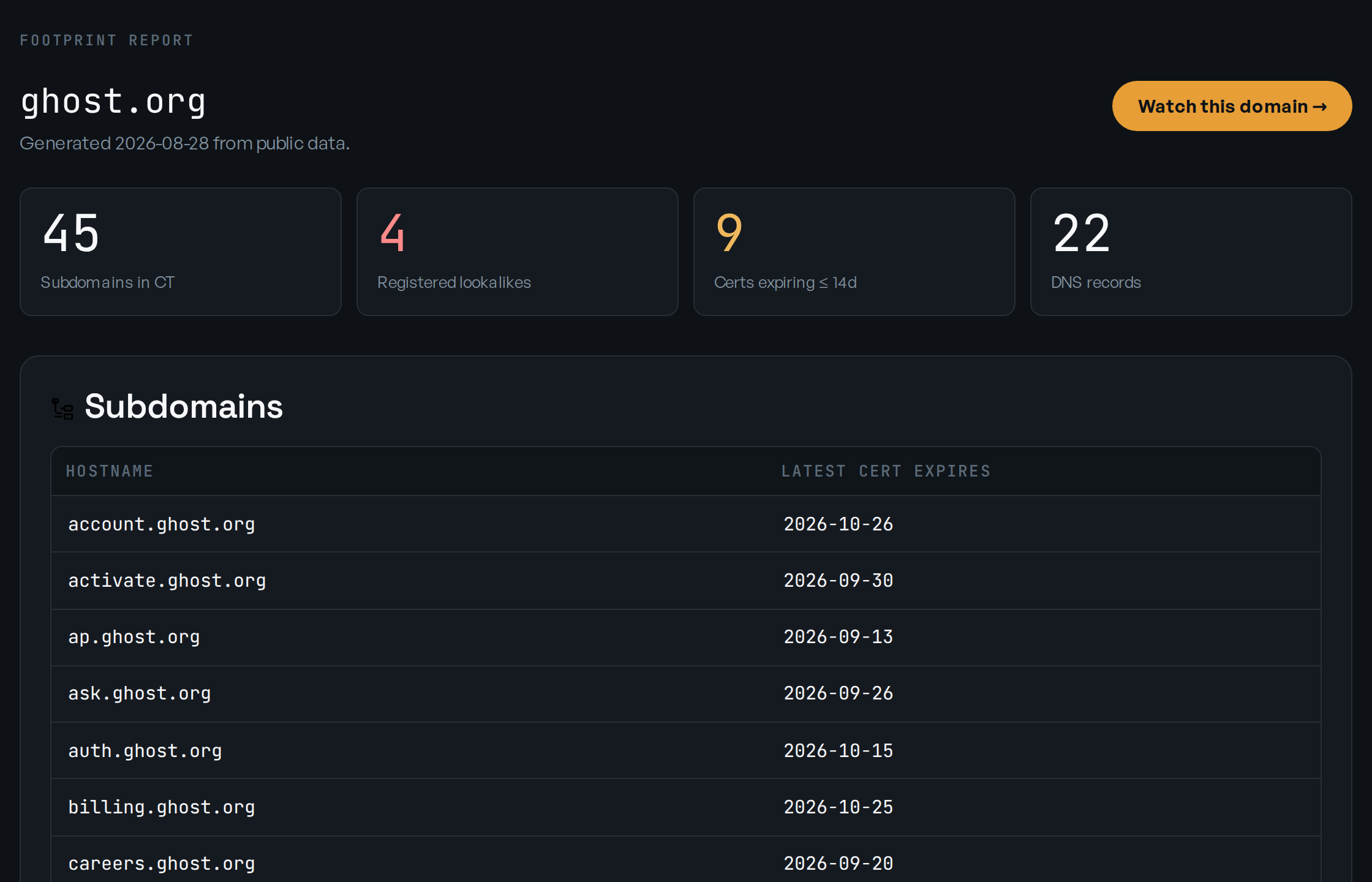Click expiry date 2026-09-13
Viewport: 1372px width, 882px height.
839,637
